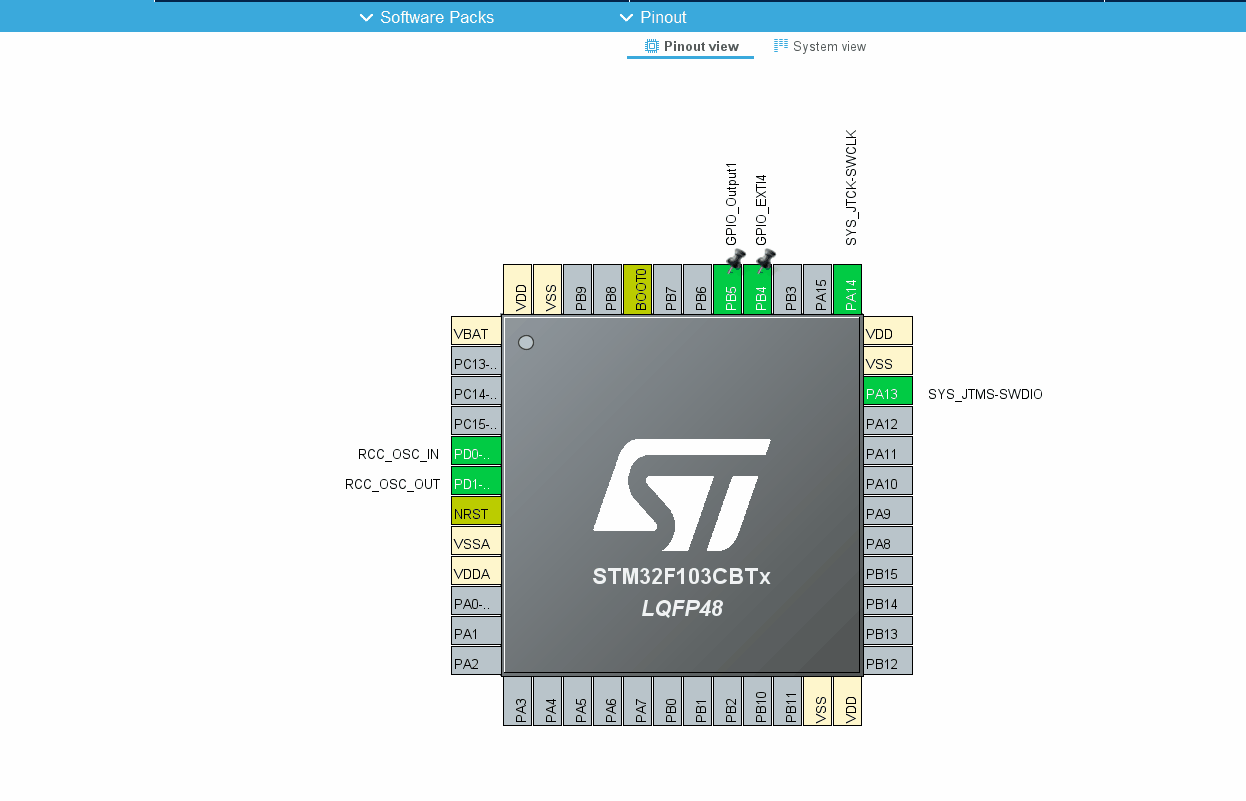Viewport: 1246px width, 801px height.
Task: Select pin PB7 on the top edge
Action: click(668, 289)
